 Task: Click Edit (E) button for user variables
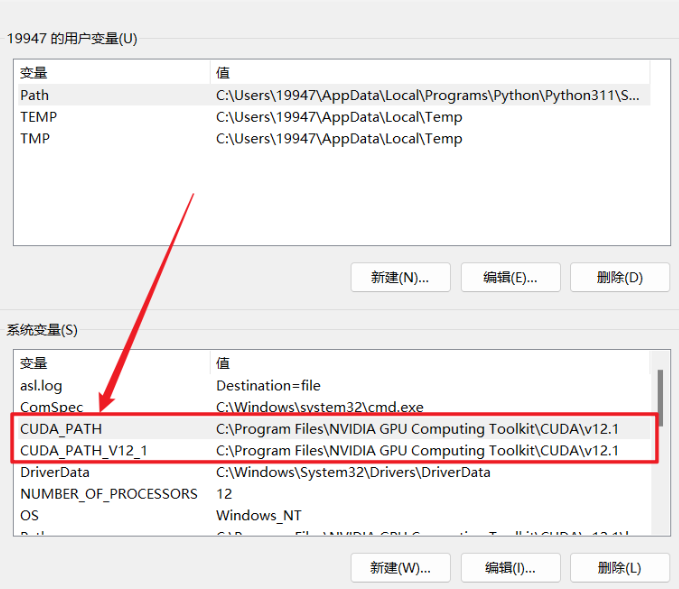coord(511,277)
